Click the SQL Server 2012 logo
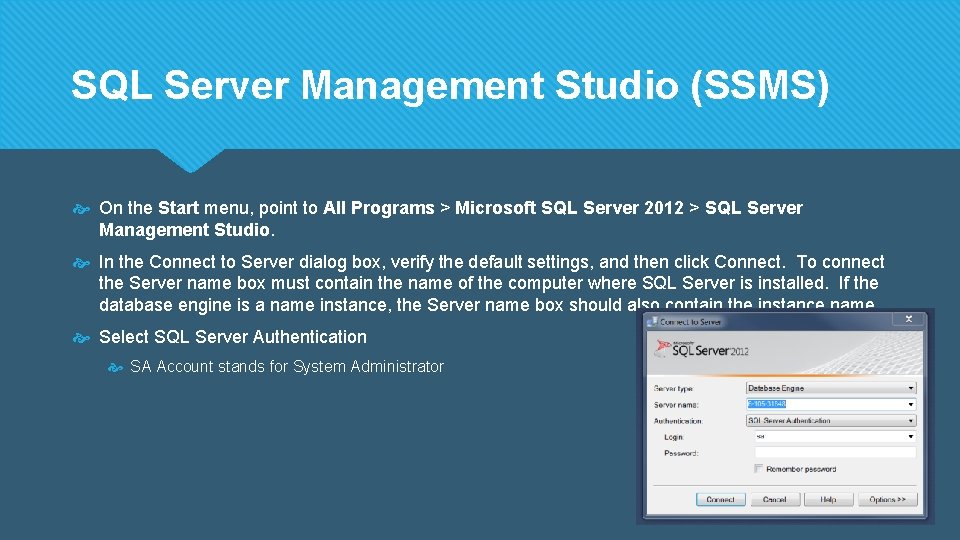This screenshot has width=960, height=540. [702, 349]
